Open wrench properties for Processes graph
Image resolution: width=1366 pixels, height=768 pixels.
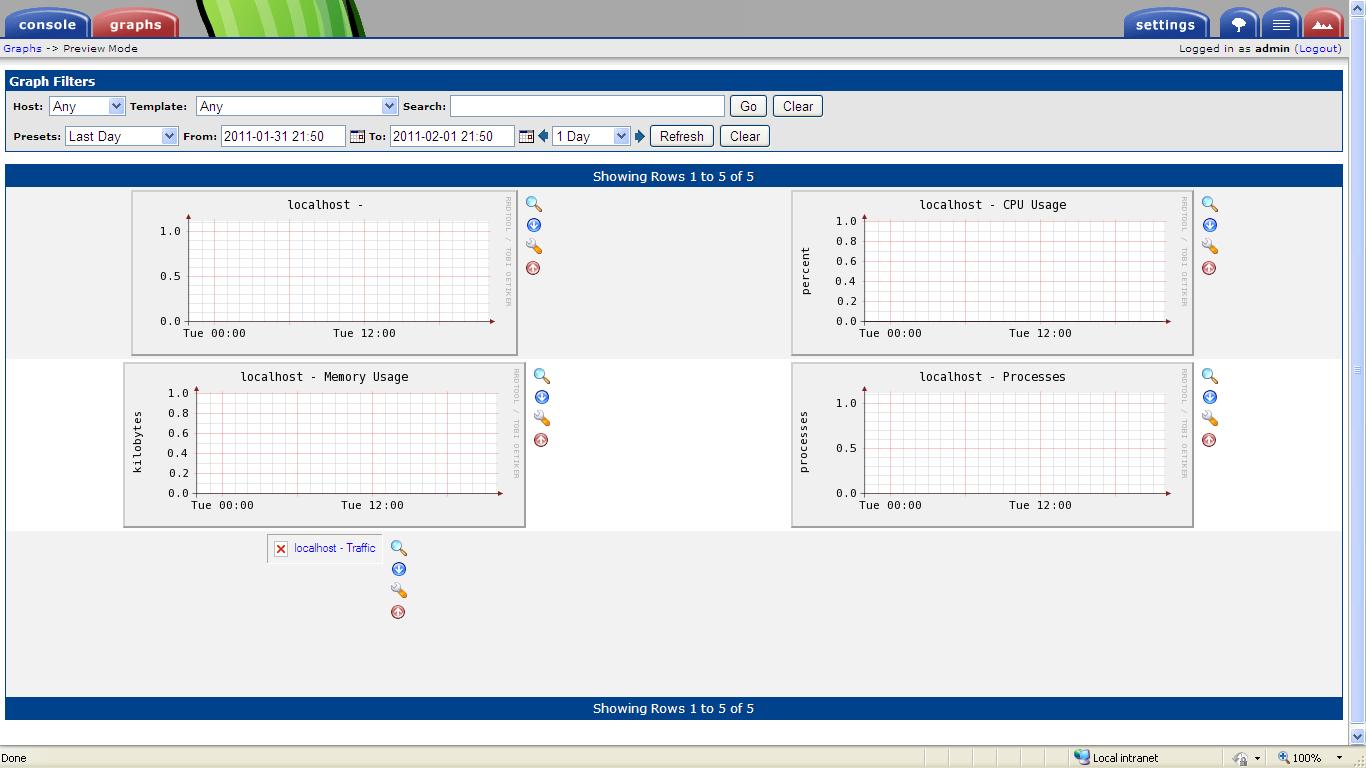[x=1210, y=419]
